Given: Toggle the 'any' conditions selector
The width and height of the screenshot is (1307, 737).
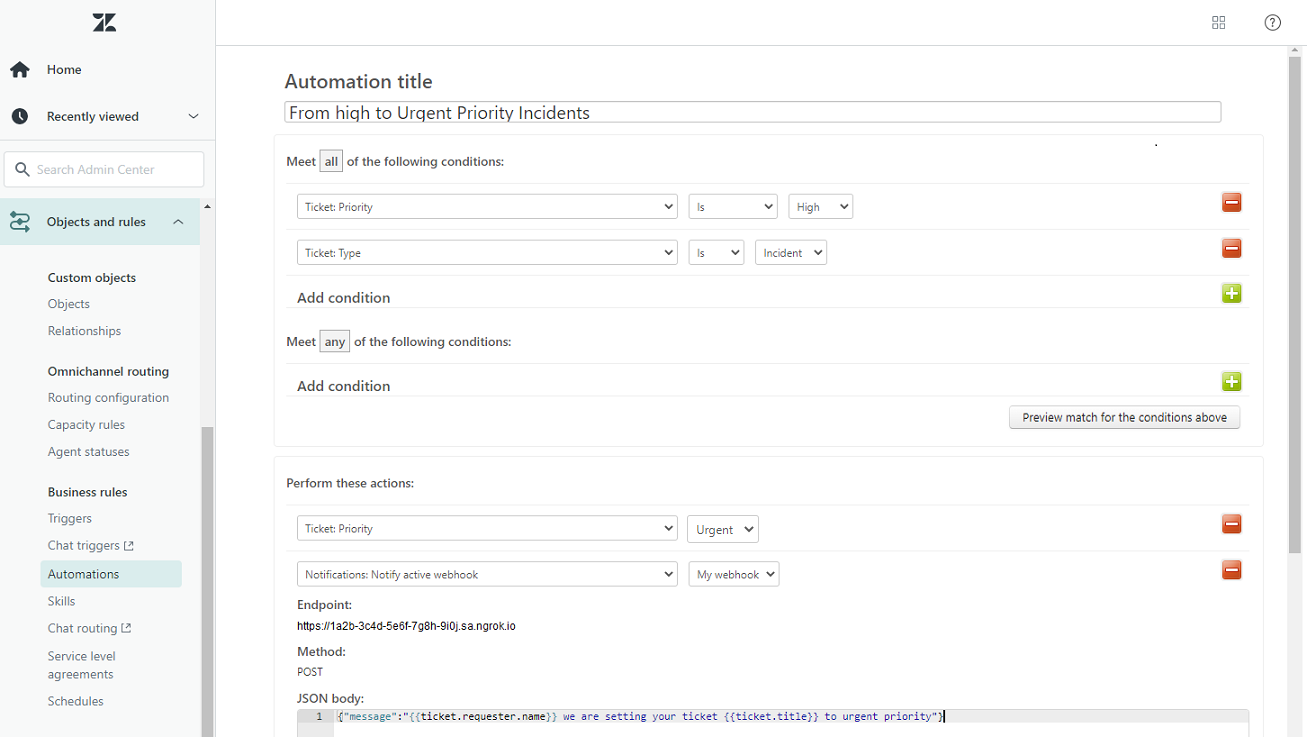Looking at the screenshot, I should point(334,341).
